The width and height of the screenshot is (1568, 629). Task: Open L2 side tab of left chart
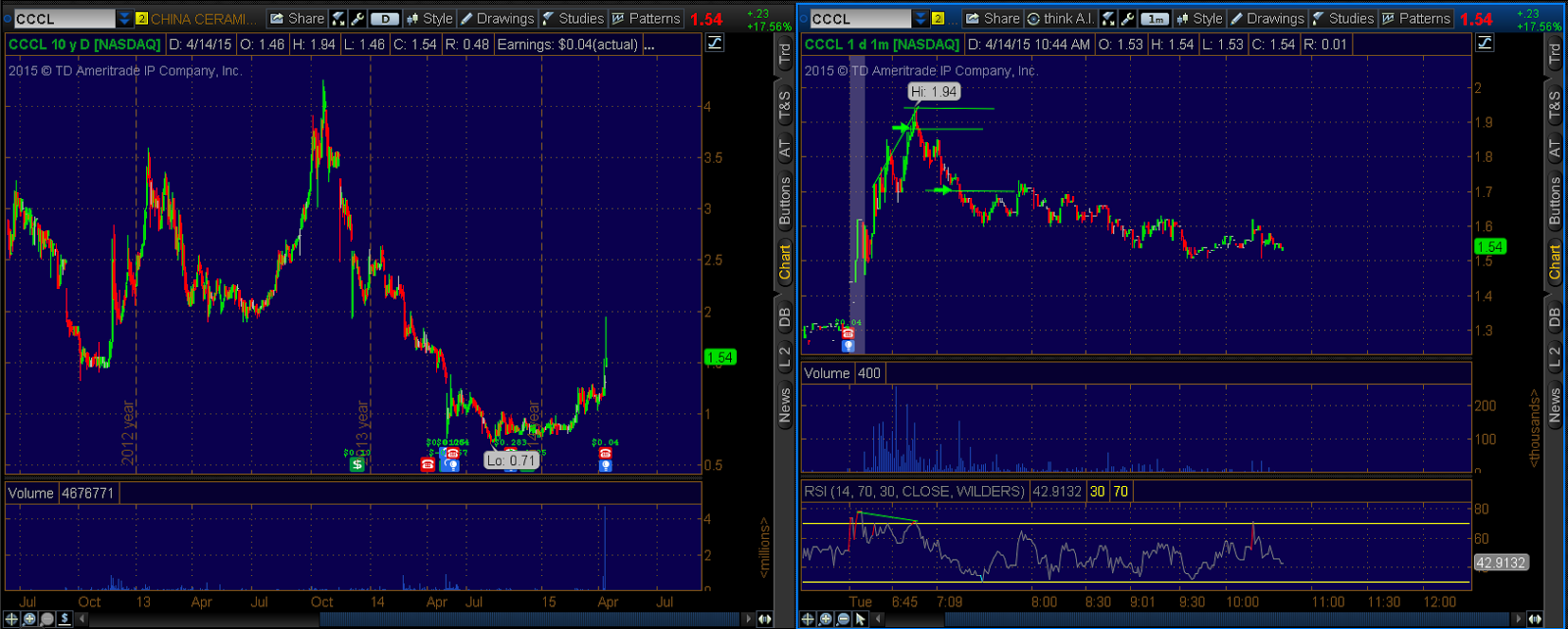(784, 357)
